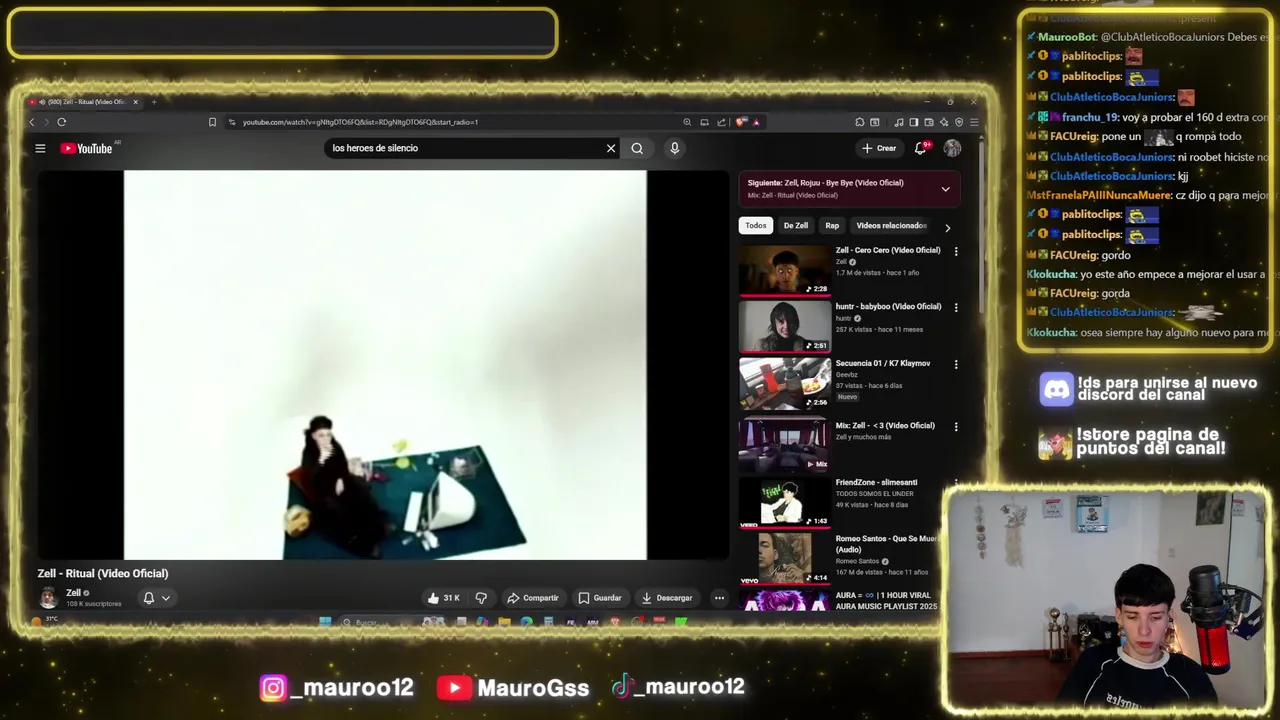Screen dimensions: 1280x720
Task: Share the video with Compartir
Action: pyautogui.click(x=533, y=598)
